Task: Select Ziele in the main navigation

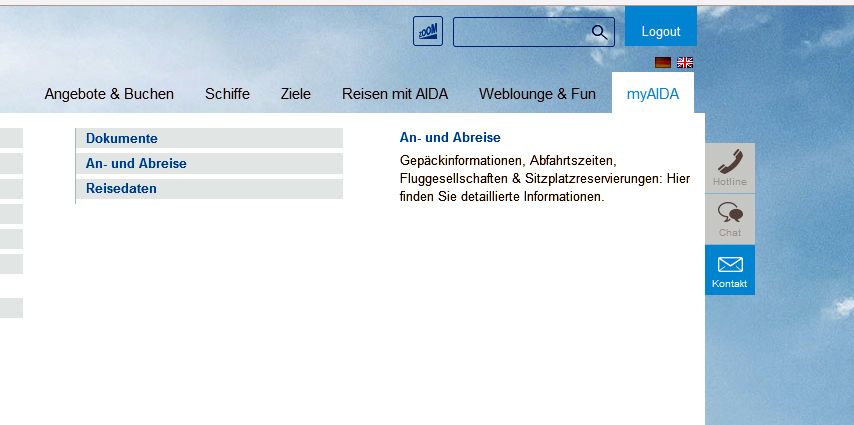Action: tap(295, 94)
